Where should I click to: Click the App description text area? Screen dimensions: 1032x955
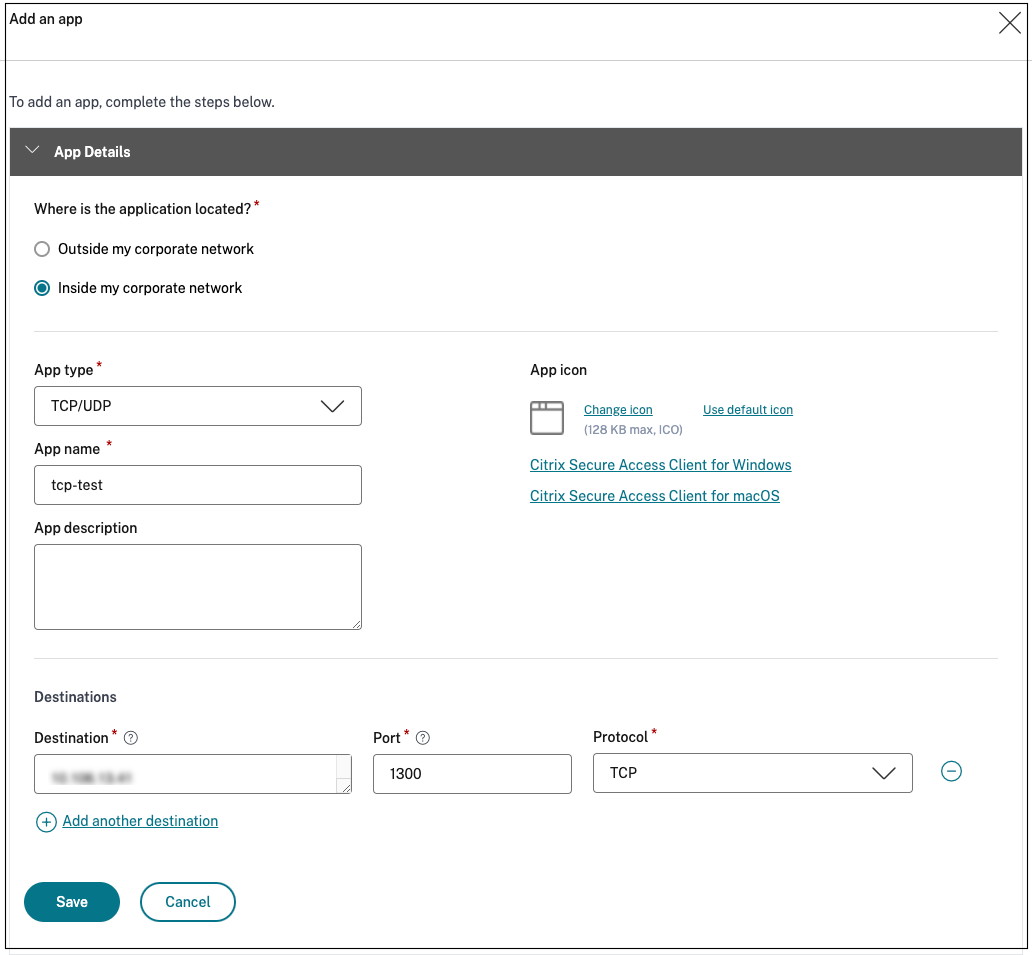198,587
